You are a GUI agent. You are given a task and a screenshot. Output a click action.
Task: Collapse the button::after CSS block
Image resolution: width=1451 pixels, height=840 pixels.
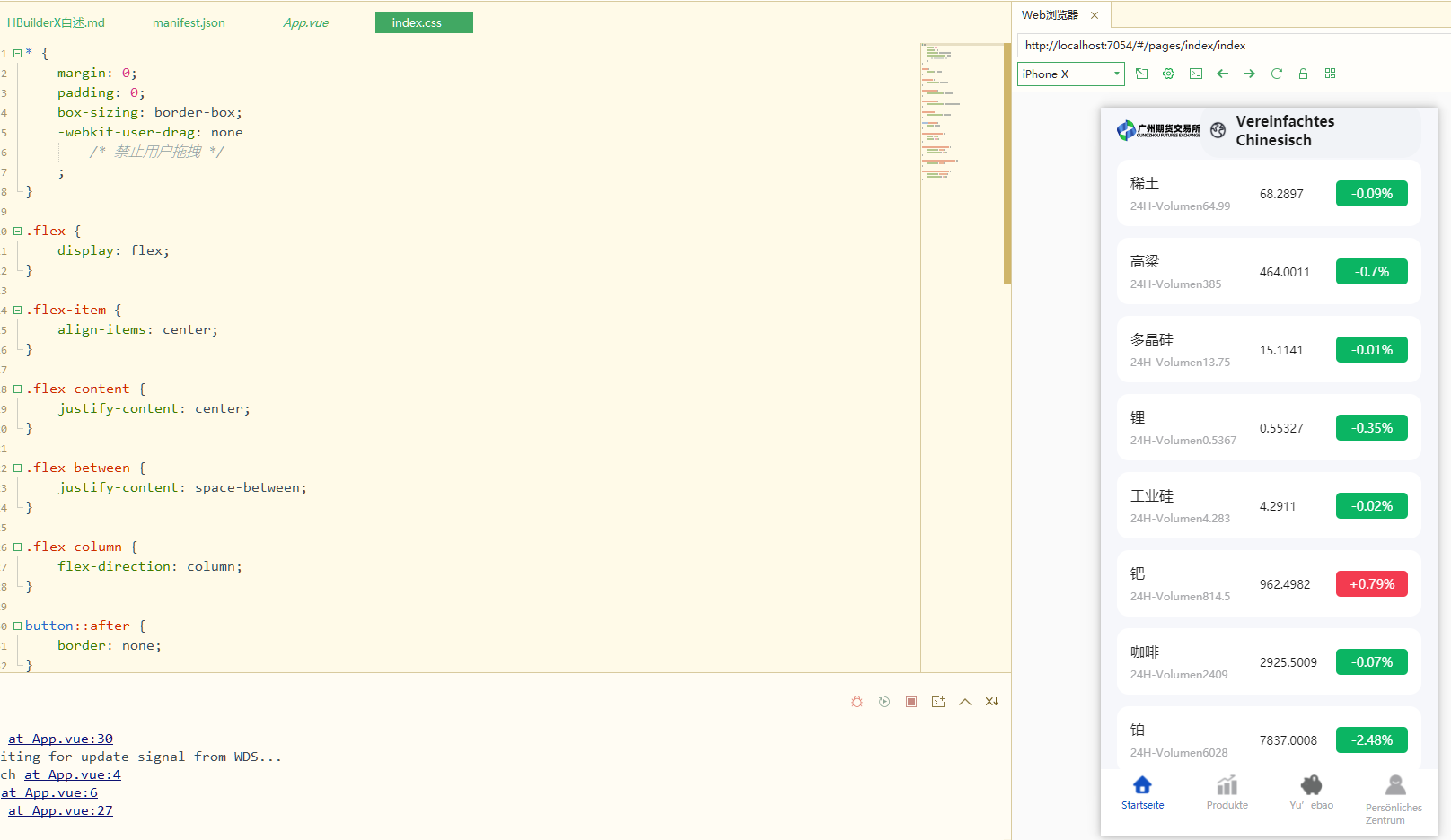(17, 626)
